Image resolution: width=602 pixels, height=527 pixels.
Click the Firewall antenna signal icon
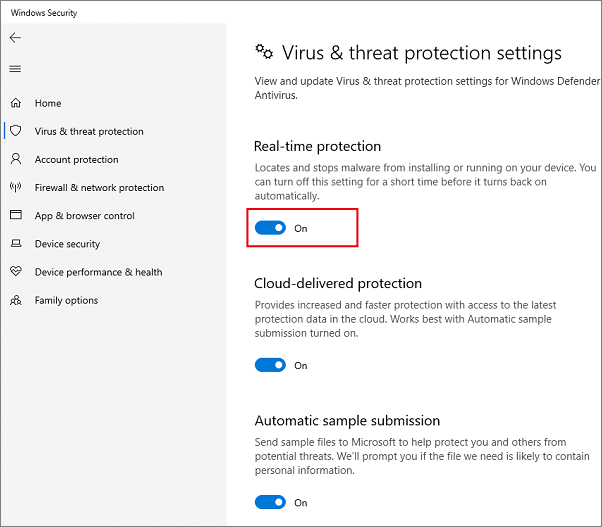coord(16,187)
